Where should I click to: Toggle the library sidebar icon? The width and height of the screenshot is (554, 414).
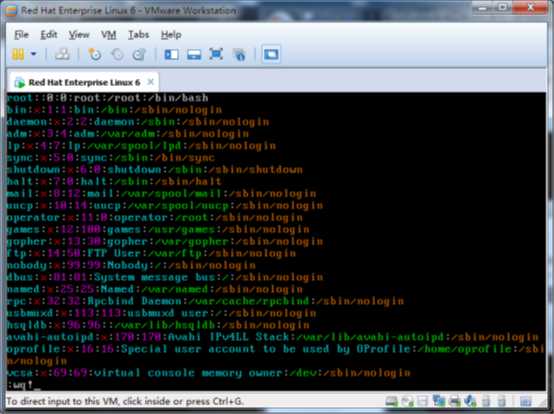(171, 54)
